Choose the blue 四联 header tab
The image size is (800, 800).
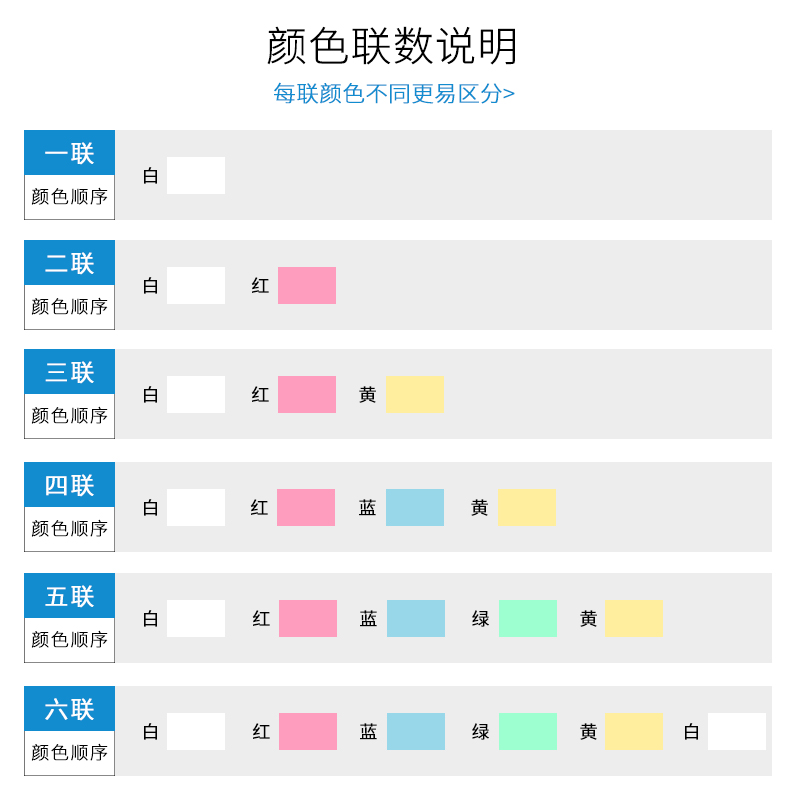click(x=70, y=485)
